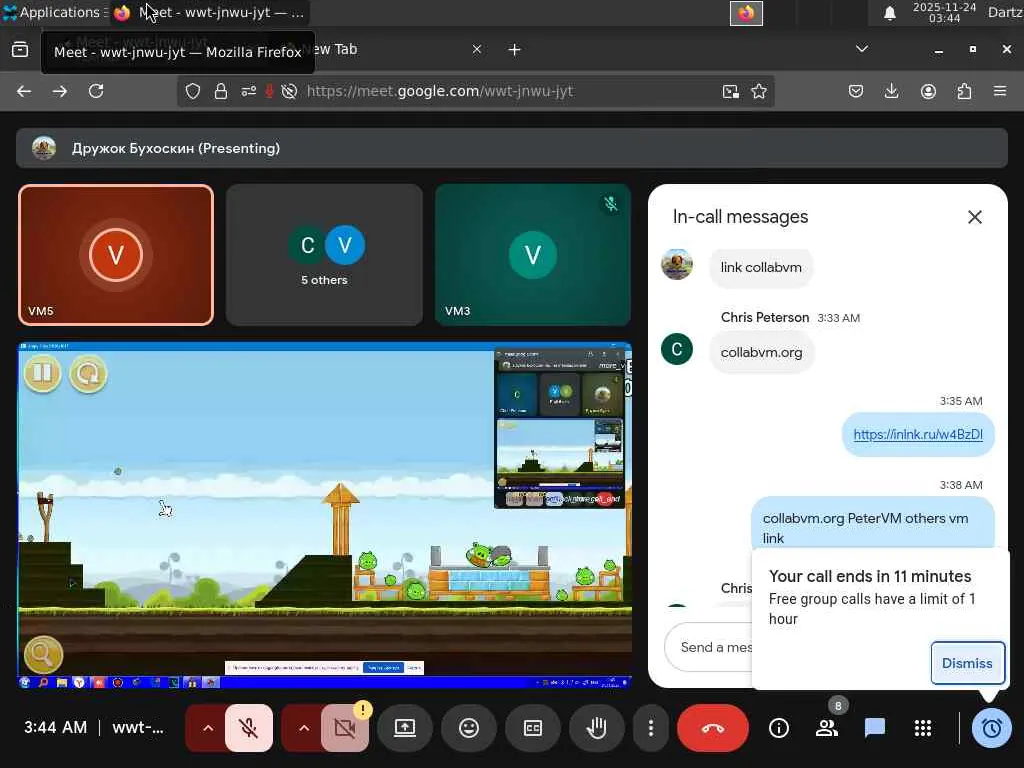Go forward in Firefox history
Image resolution: width=1024 pixels, height=768 pixels.
point(60,91)
